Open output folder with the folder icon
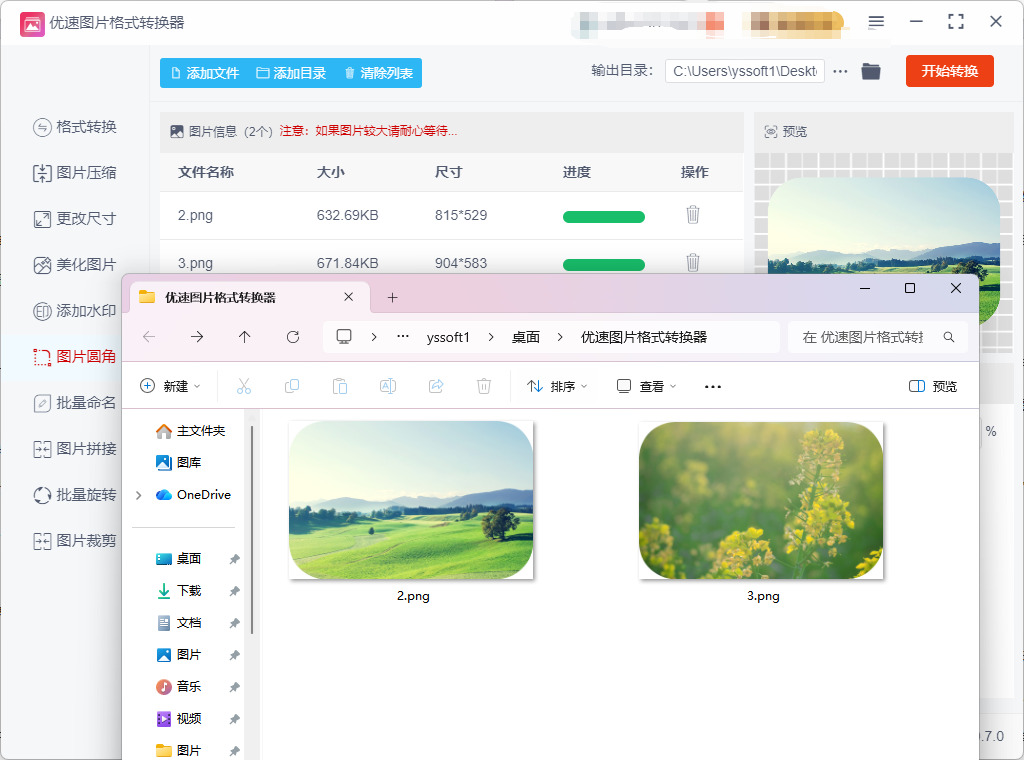1024x760 pixels. click(871, 71)
